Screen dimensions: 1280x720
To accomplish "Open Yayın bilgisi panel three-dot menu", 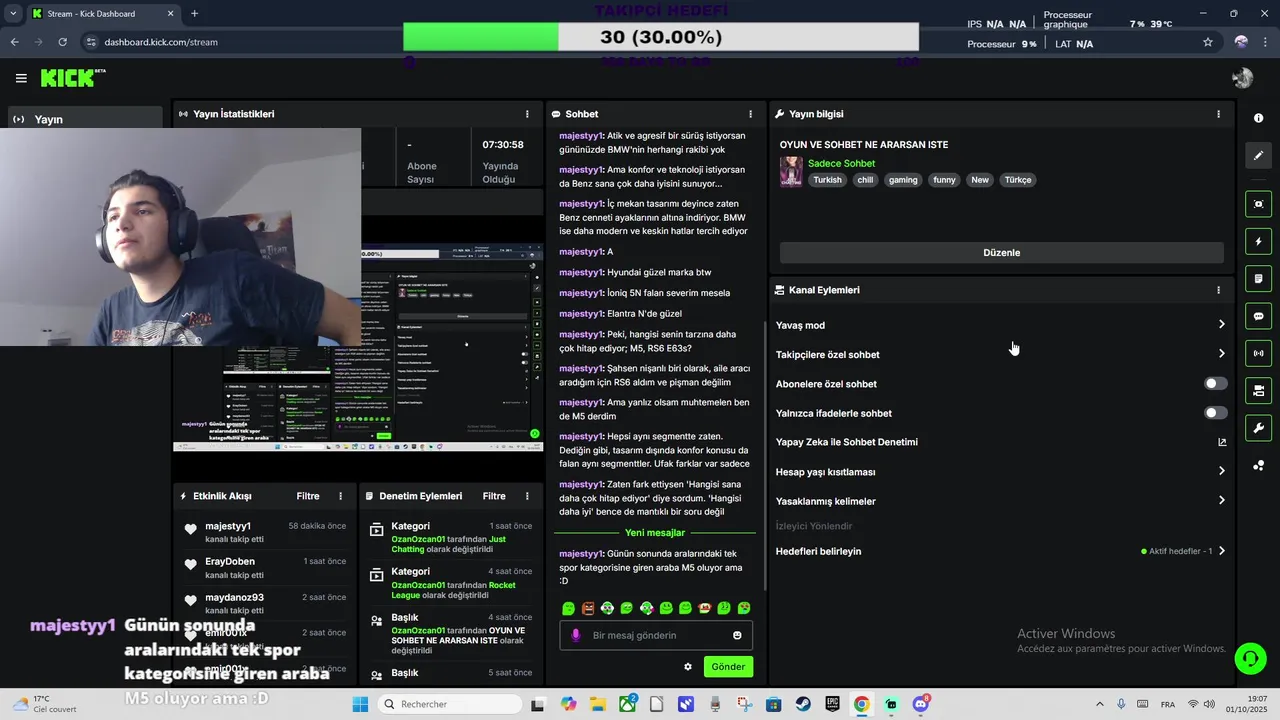I will pos(1218,114).
